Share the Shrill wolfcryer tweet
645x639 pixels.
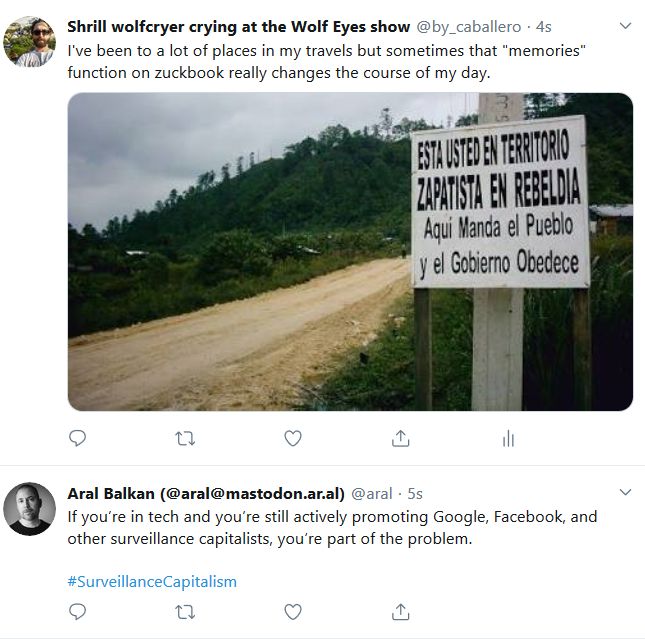tap(400, 438)
